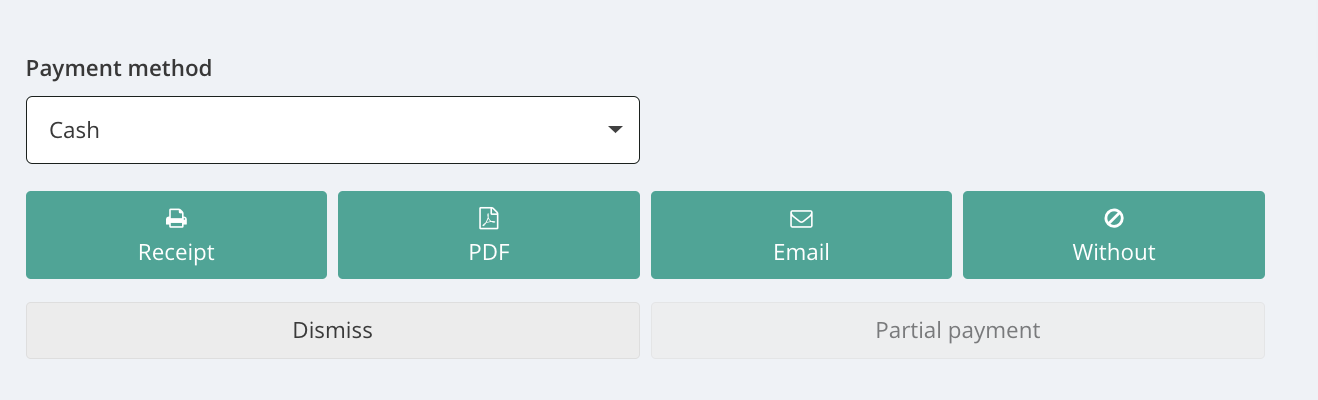The image size is (1318, 400).
Task: Click the Dismiss text
Action: point(333,330)
